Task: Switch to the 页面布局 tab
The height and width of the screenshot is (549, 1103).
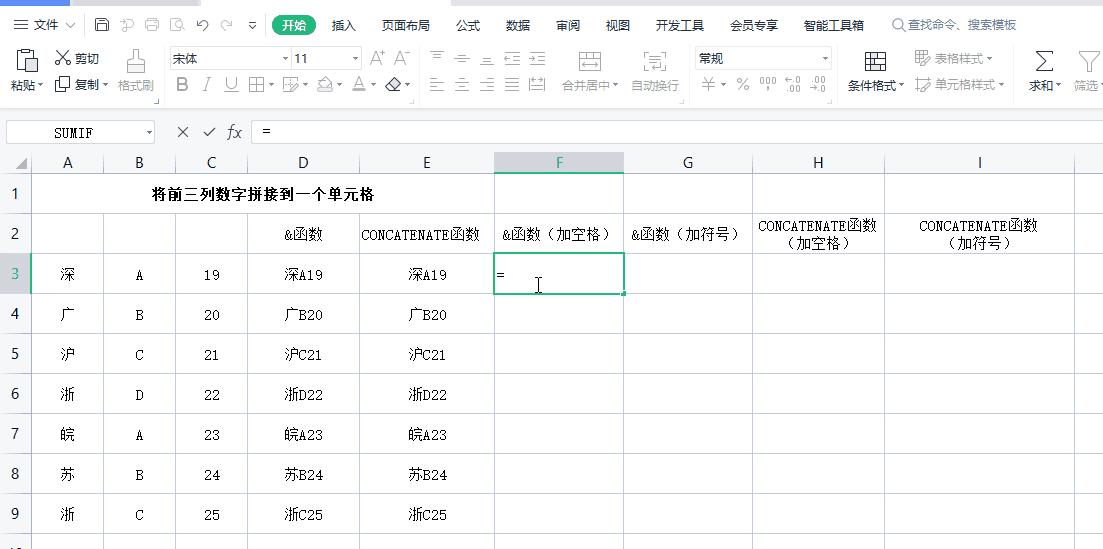Action: click(x=405, y=26)
